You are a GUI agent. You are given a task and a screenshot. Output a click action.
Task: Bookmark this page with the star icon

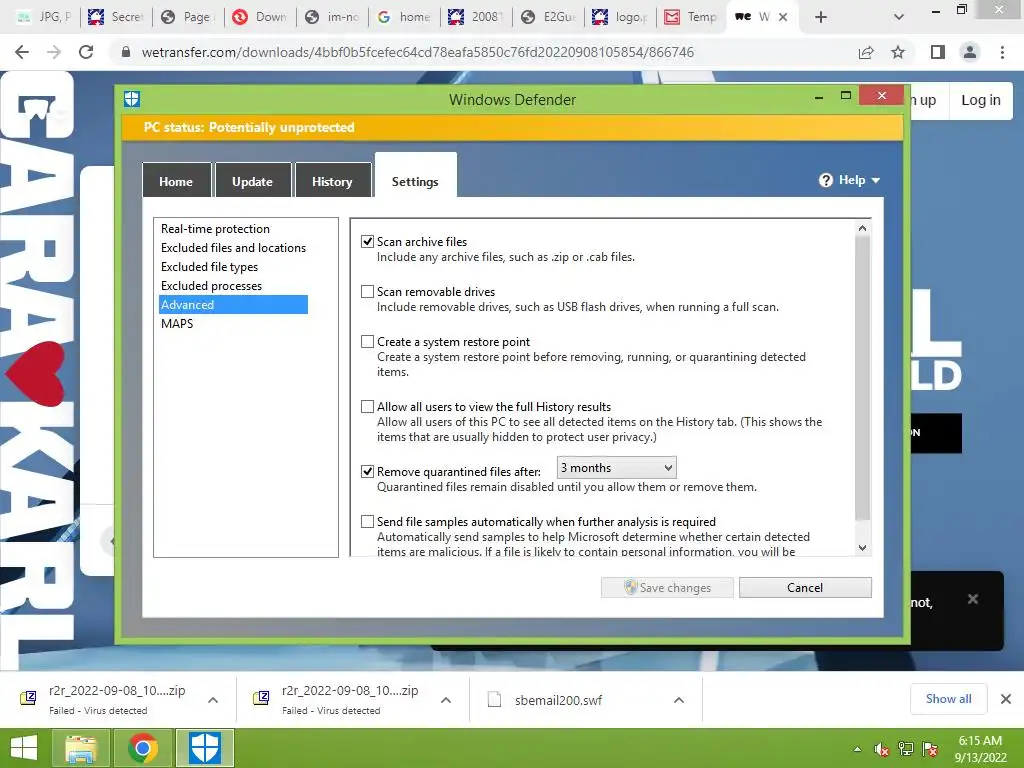pos(898,52)
